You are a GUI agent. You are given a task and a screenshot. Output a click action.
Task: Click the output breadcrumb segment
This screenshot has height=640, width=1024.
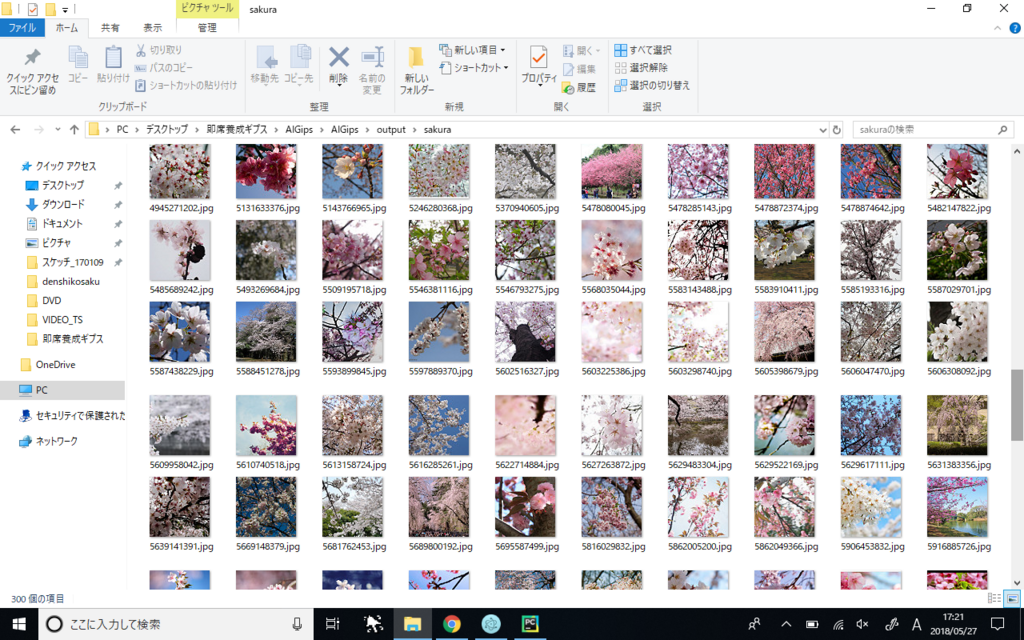pyautogui.click(x=391, y=129)
